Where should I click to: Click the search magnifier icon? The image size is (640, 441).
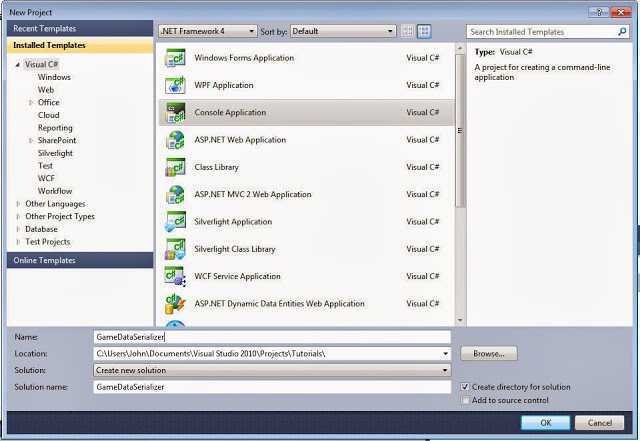pos(622,31)
